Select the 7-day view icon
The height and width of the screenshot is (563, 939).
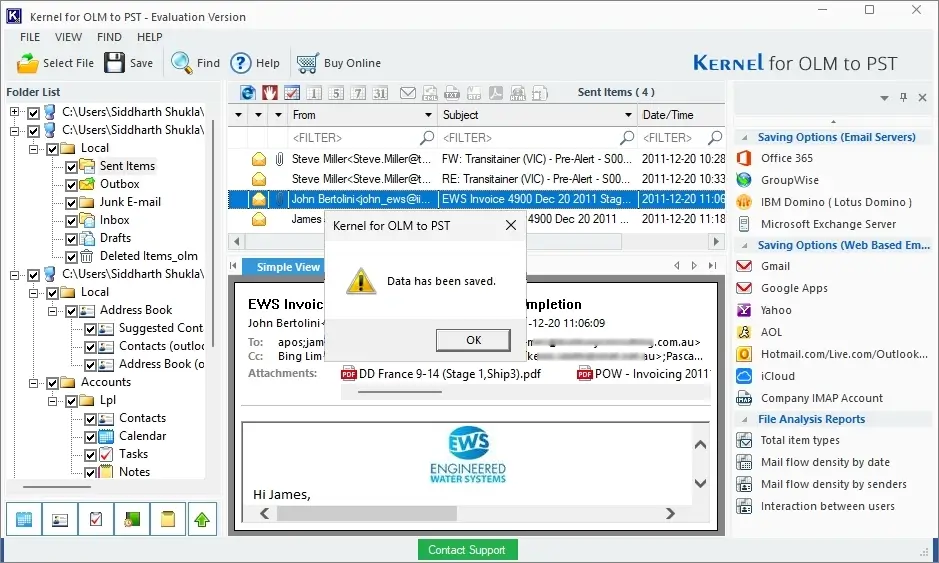click(358, 93)
